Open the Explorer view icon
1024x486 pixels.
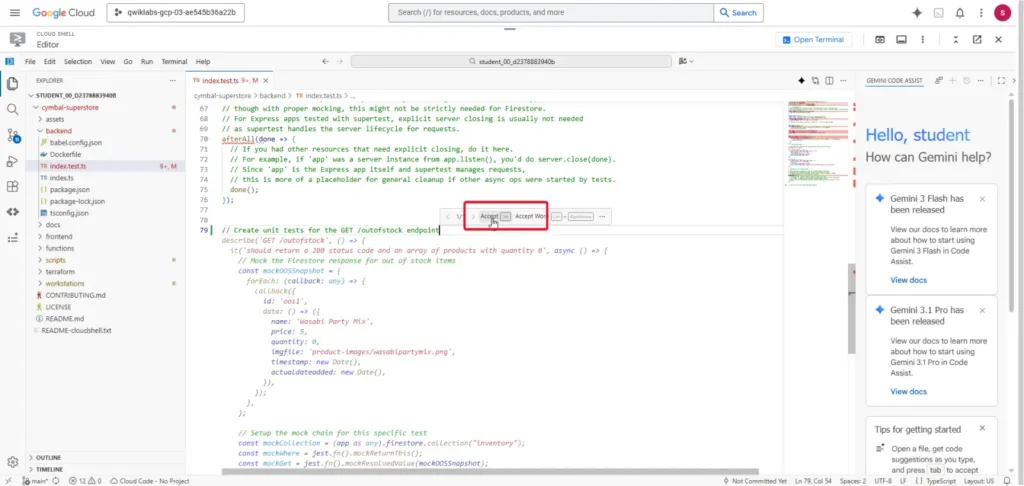tap(13, 83)
